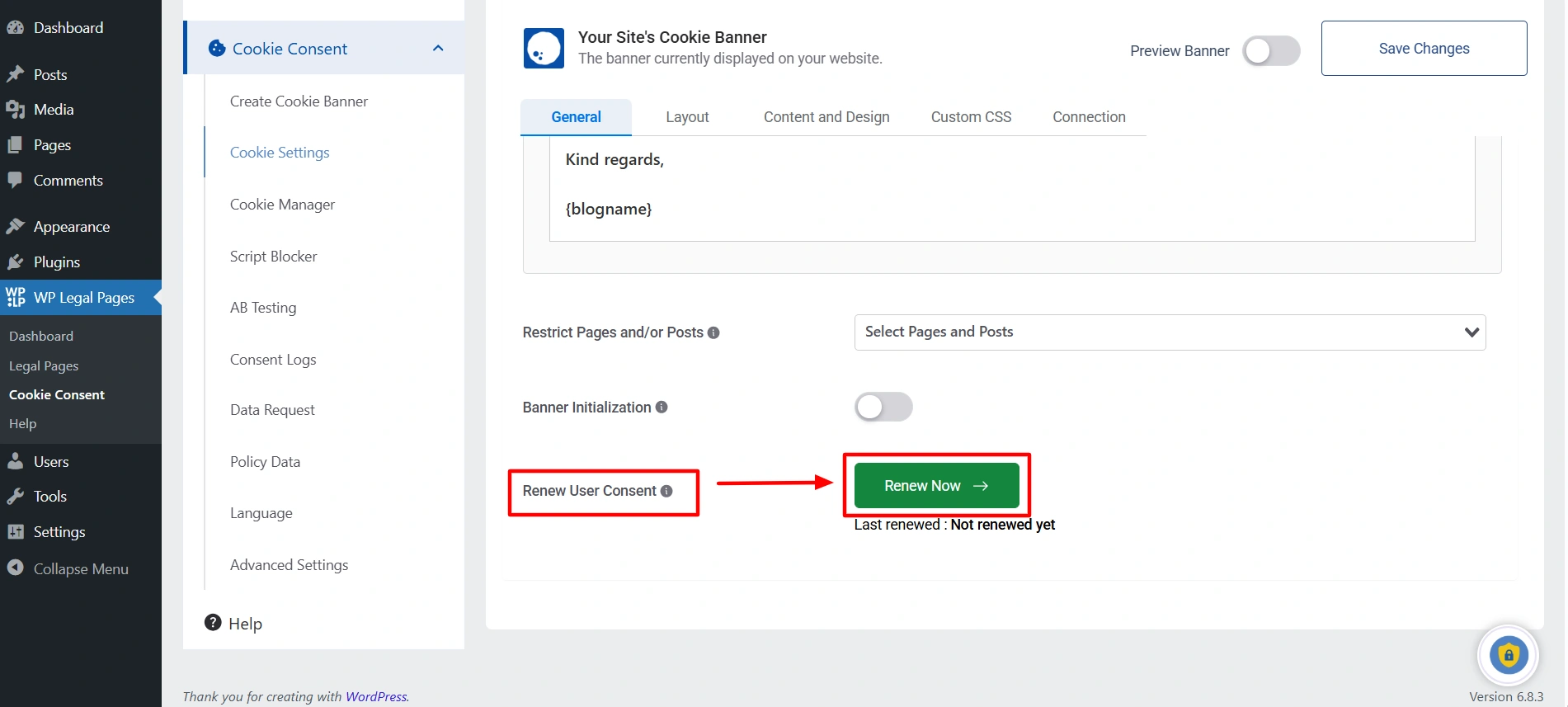Screen dimensions: 1568x707
Task: Open the Select Pages and Posts dropdown
Action: [x=1169, y=332]
